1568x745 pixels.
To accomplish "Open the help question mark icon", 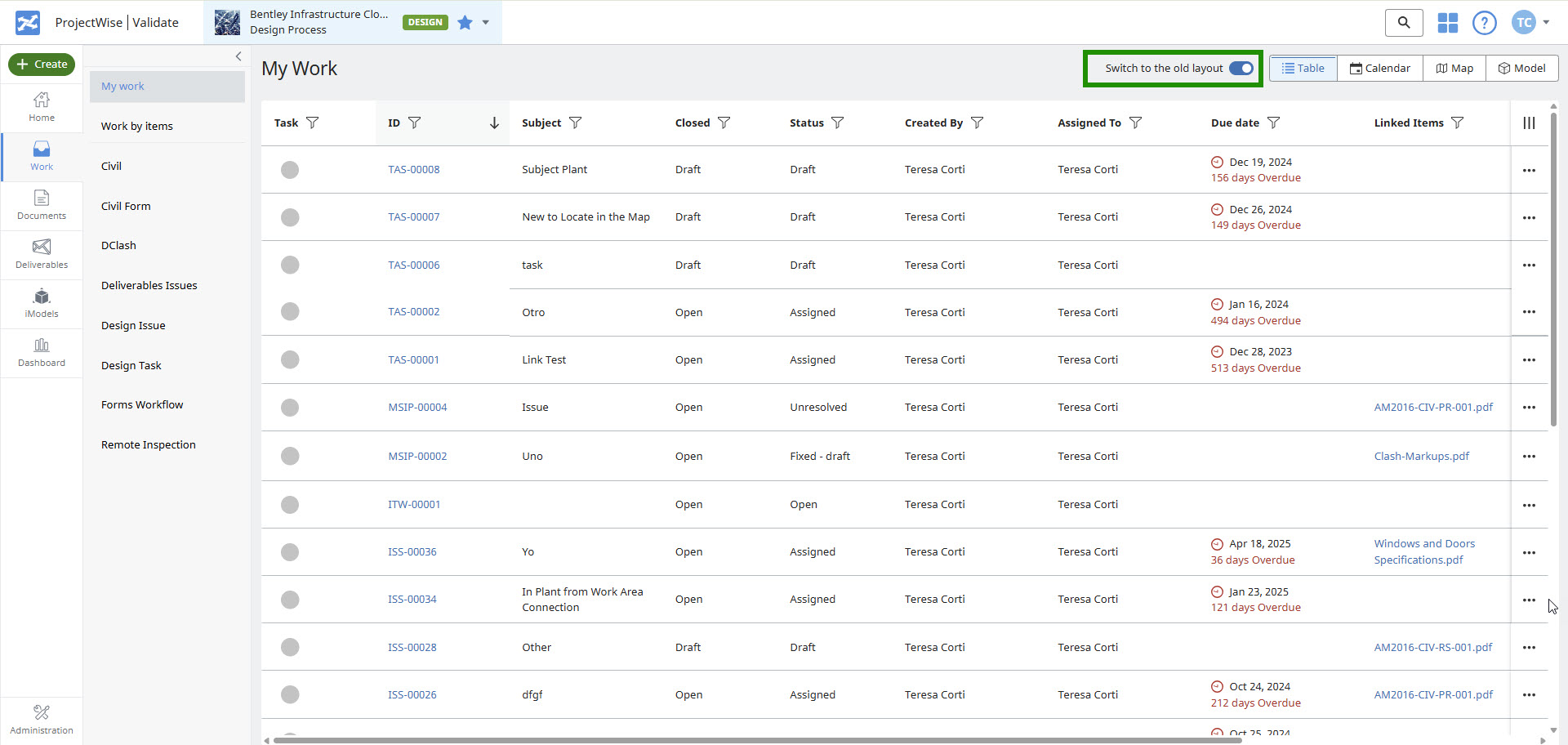I will coord(1484,23).
